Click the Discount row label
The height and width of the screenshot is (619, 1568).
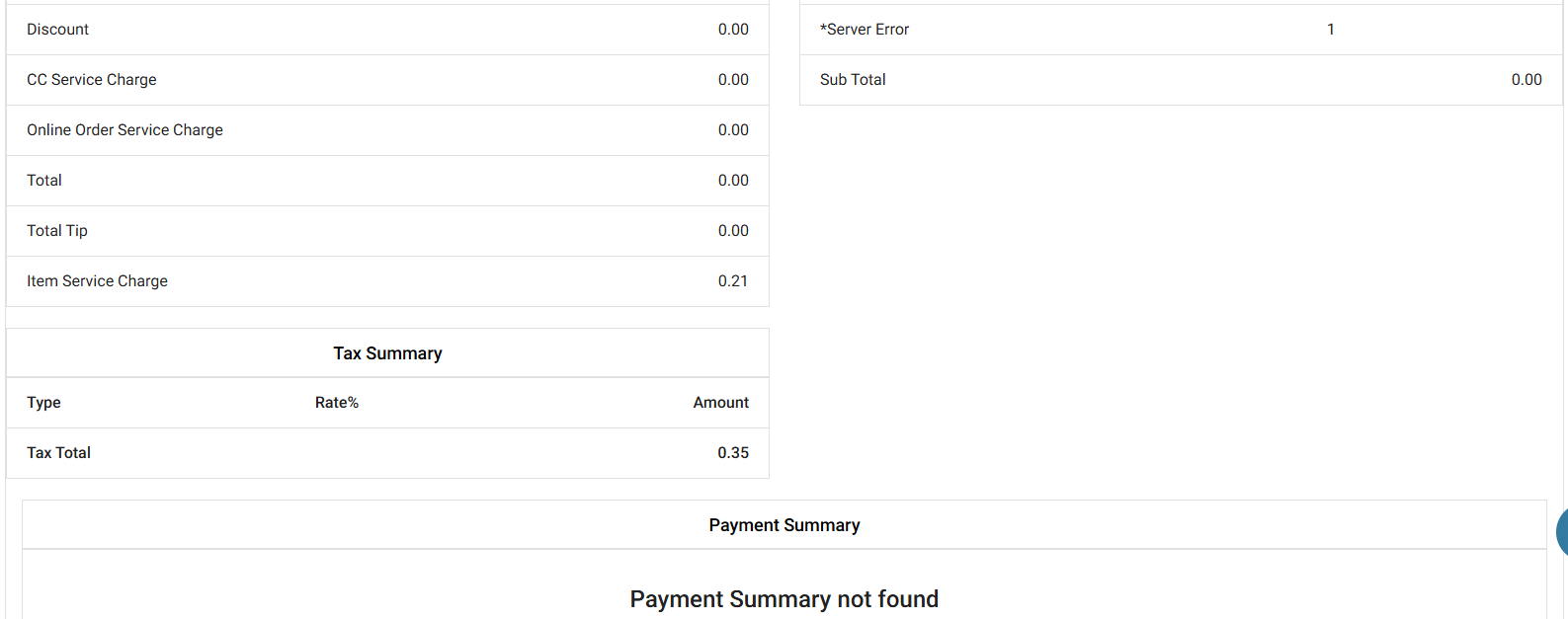click(57, 30)
